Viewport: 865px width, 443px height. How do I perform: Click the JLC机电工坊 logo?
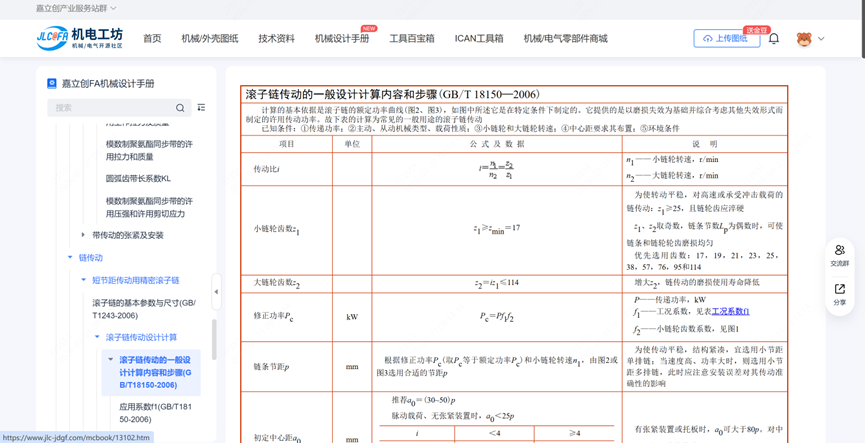(x=79, y=38)
